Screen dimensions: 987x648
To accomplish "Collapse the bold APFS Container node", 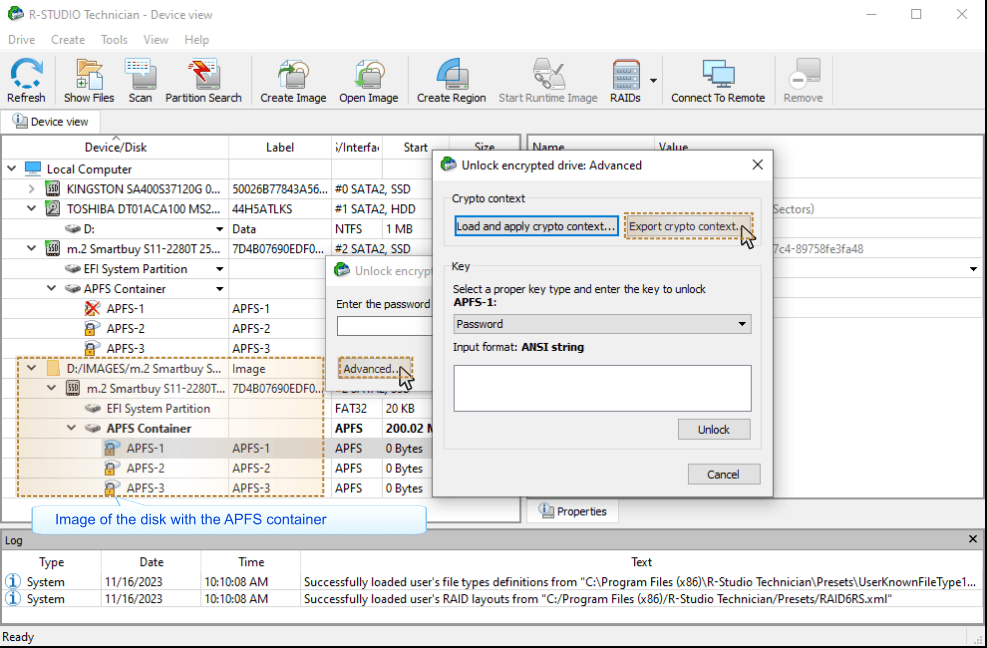I will coord(71,428).
